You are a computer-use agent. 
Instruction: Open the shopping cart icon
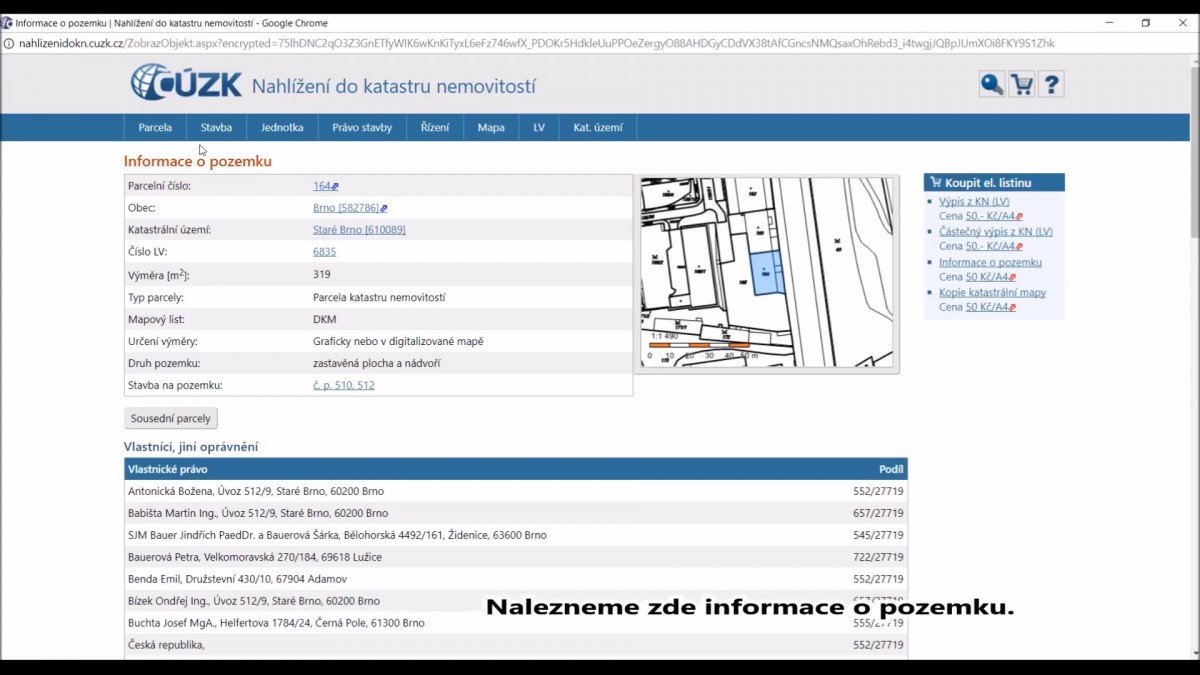pyautogui.click(x=1021, y=85)
